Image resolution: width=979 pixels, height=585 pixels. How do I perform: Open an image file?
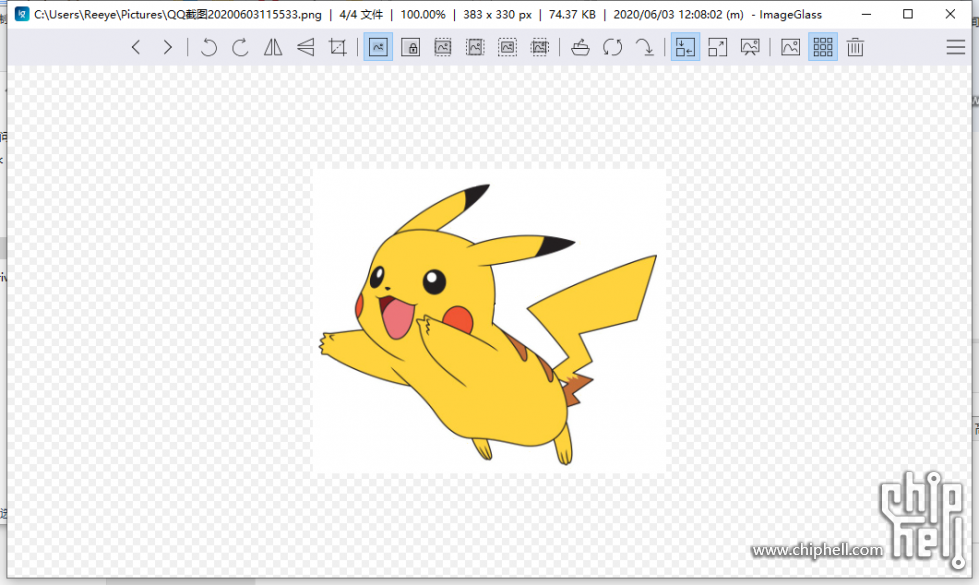point(581,47)
